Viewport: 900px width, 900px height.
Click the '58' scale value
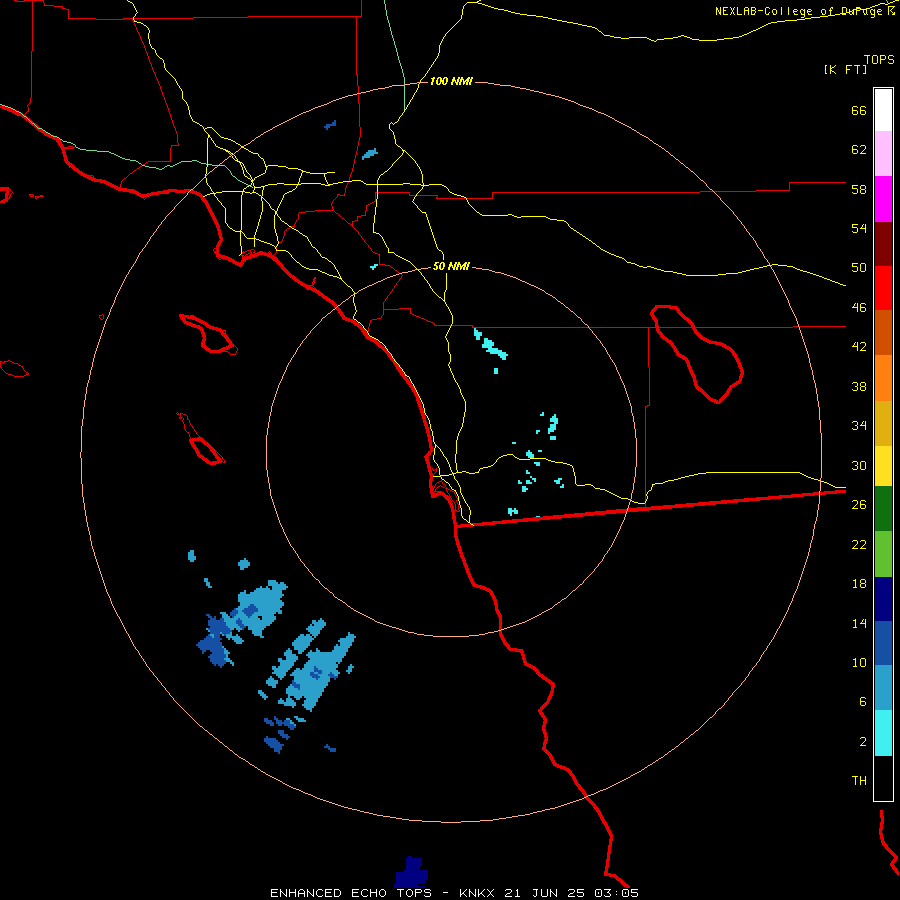(859, 189)
